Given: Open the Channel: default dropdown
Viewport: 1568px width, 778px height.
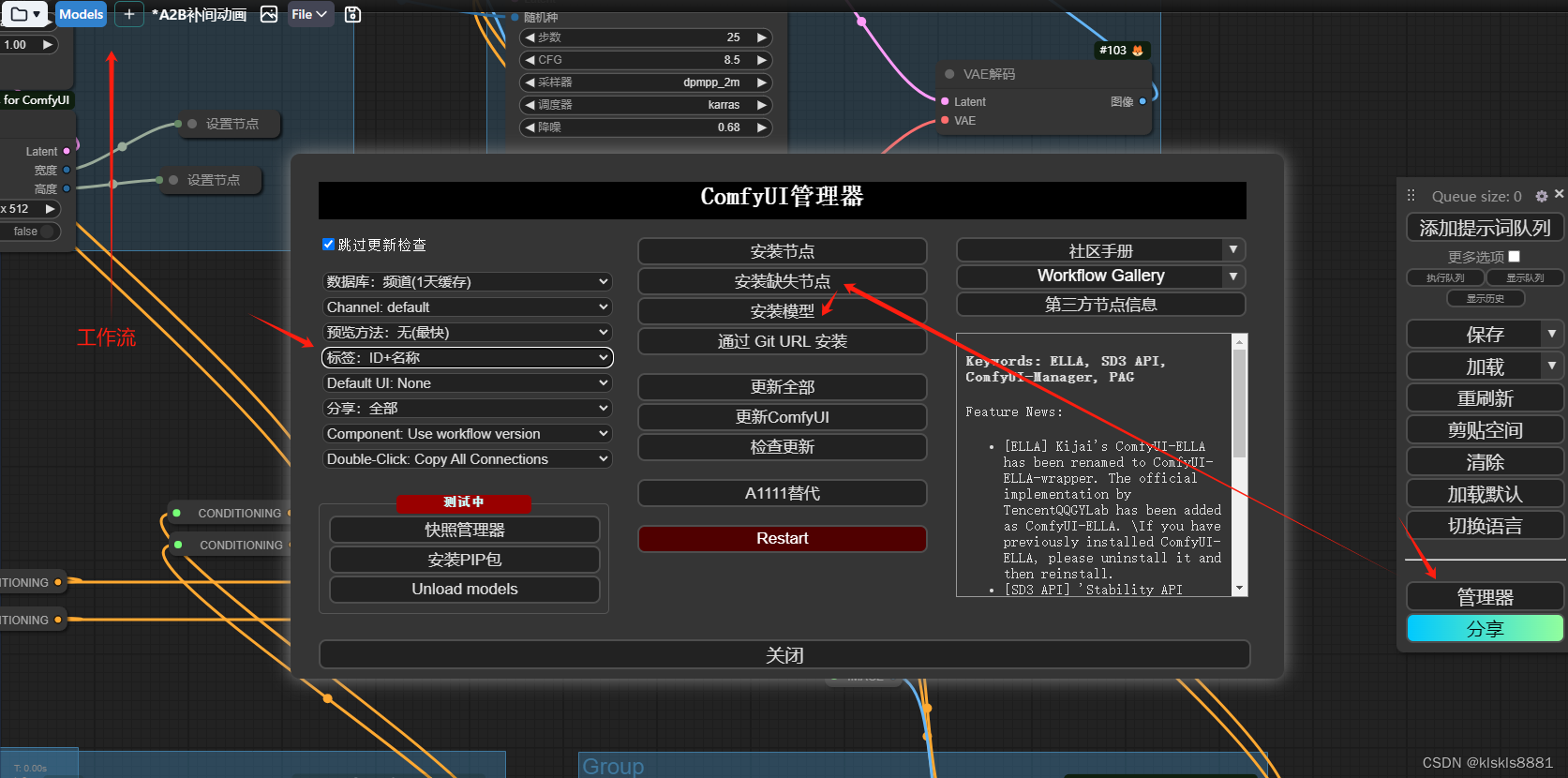Looking at the screenshot, I should click(x=468, y=307).
